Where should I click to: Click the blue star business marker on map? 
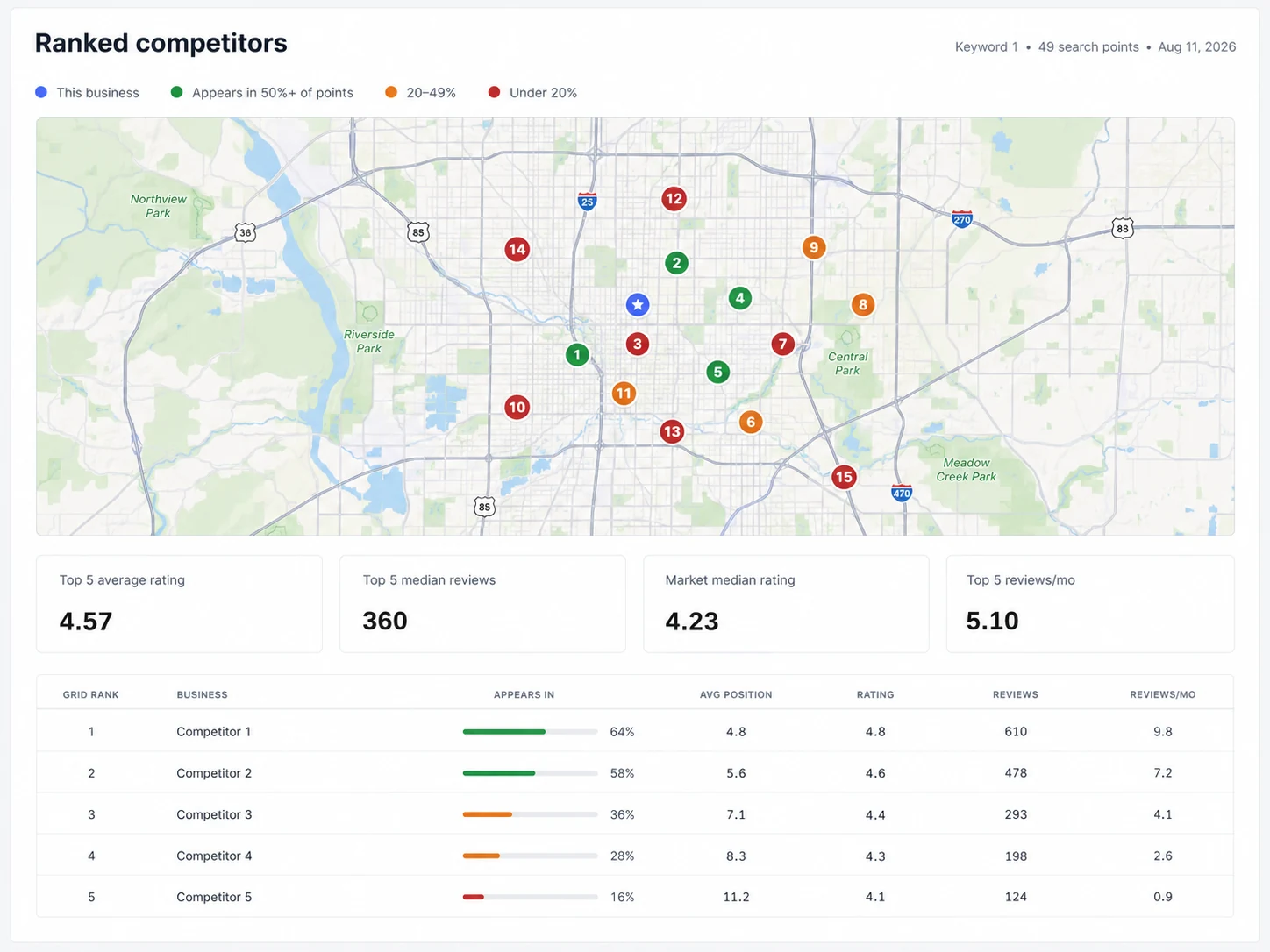[638, 304]
